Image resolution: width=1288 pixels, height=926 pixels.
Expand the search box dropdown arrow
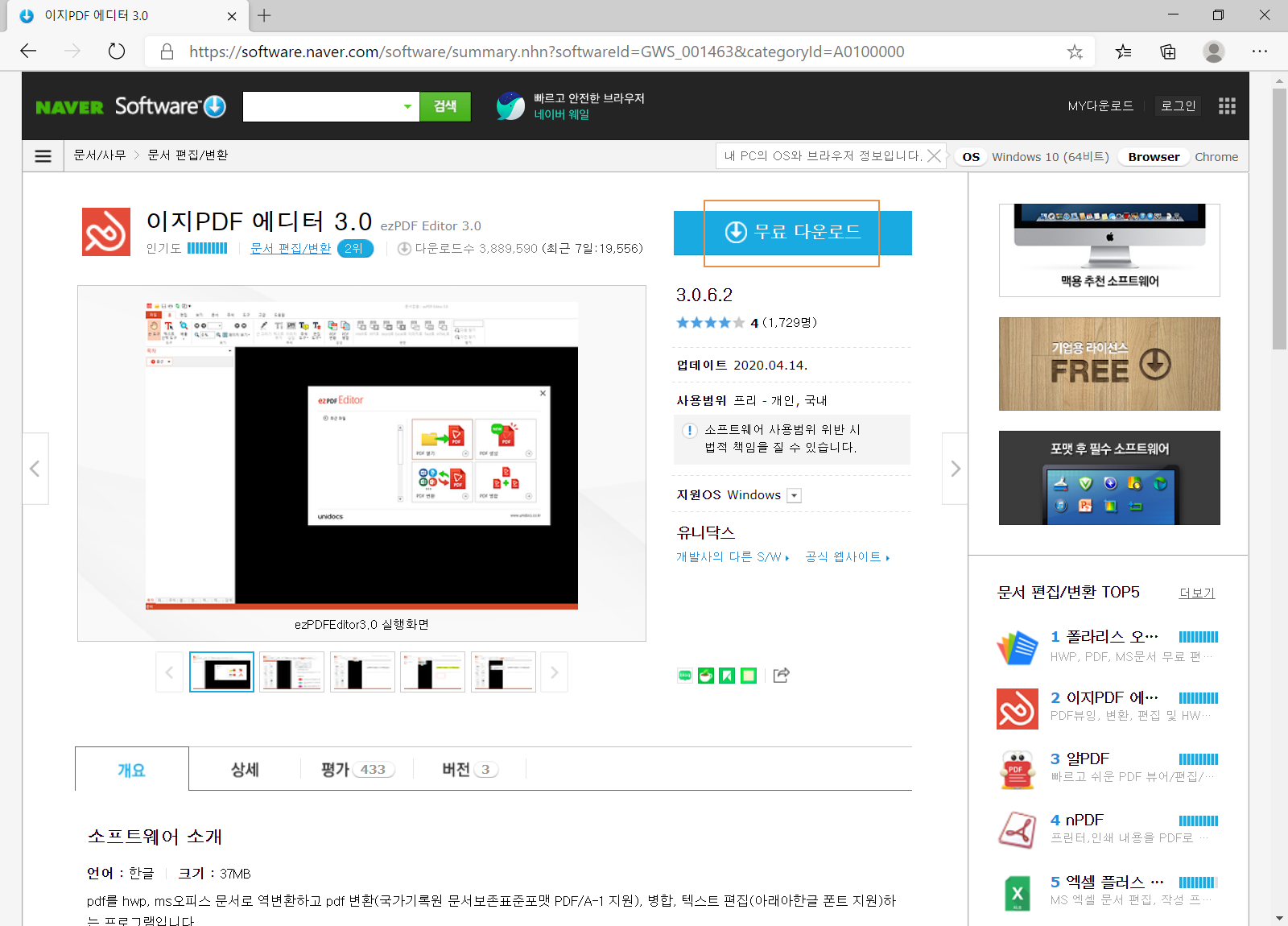click(x=407, y=106)
